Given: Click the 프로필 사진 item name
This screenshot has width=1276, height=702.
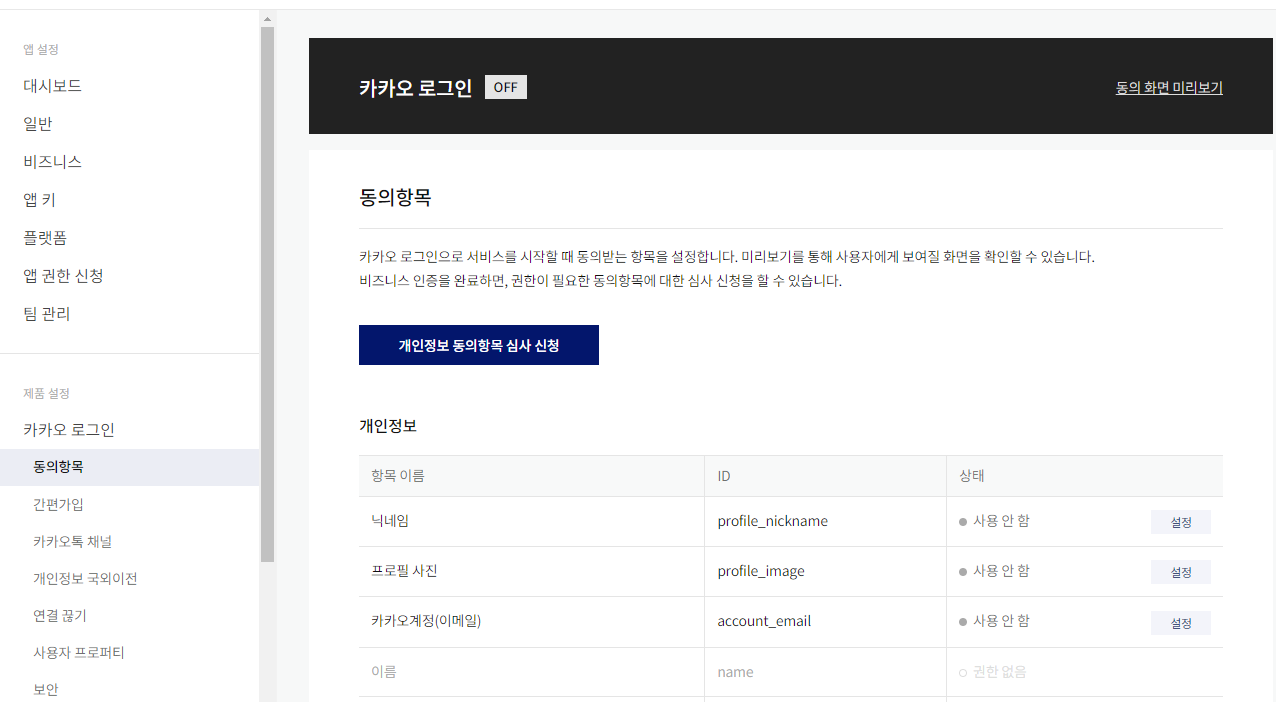Looking at the screenshot, I should [404, 571].
